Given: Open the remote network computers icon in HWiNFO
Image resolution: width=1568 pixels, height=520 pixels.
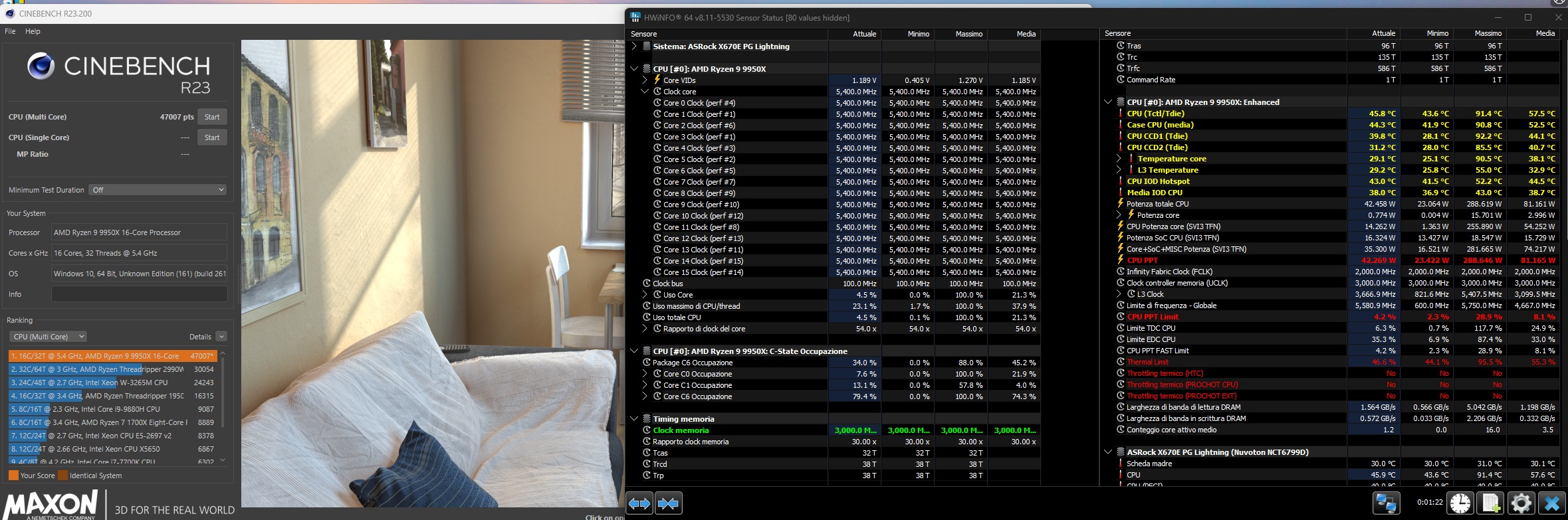Looking at the screenshot, I should pos(1386,503).
